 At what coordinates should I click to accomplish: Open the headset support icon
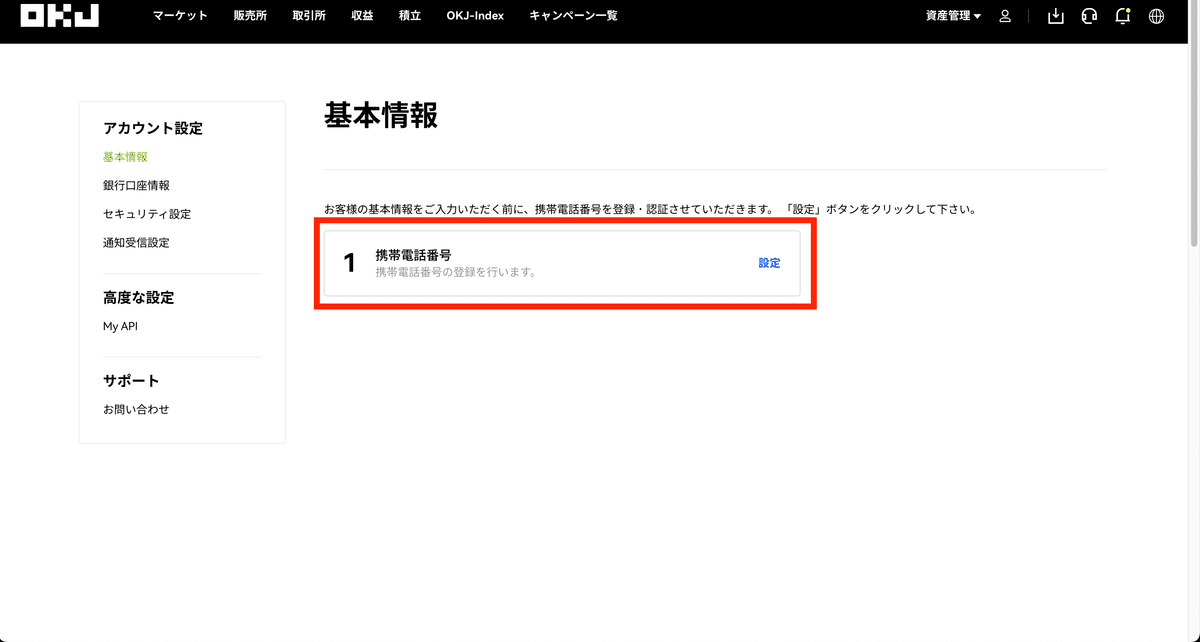[x=1089, y=16]
